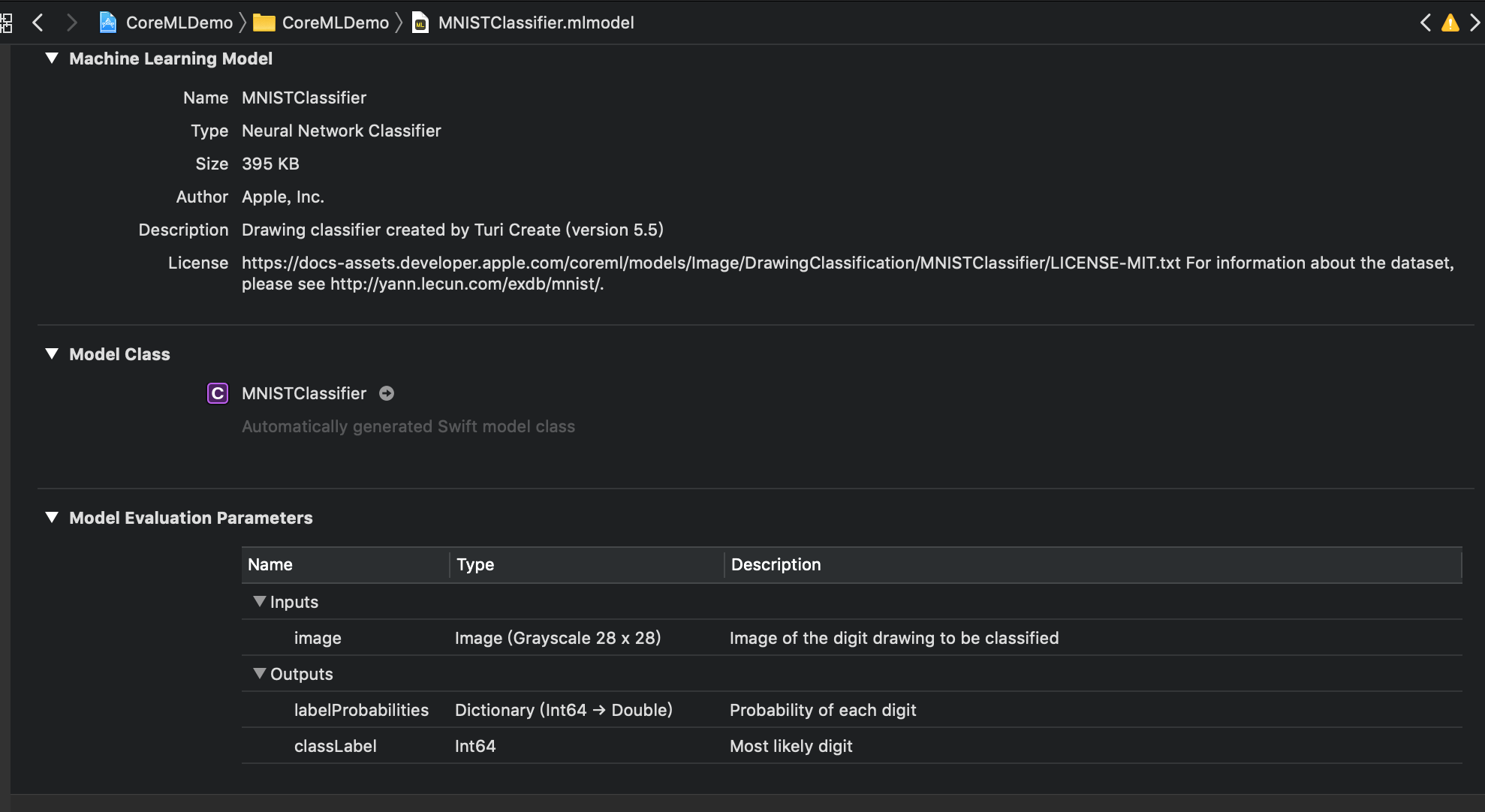Collapse the Machine Learning Model section

point(52,58)
